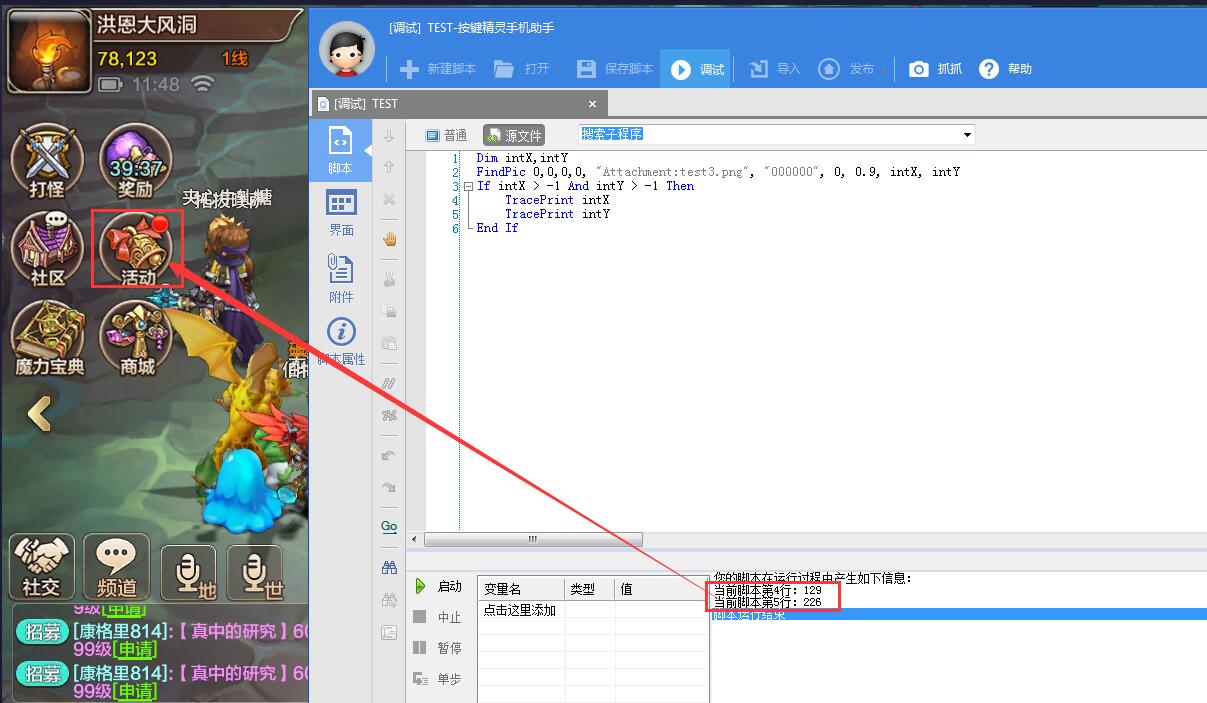The image size is (1207, 703).
Task: Click the hand icon in vertical toolbar
Action: click(x=389, y=239)
